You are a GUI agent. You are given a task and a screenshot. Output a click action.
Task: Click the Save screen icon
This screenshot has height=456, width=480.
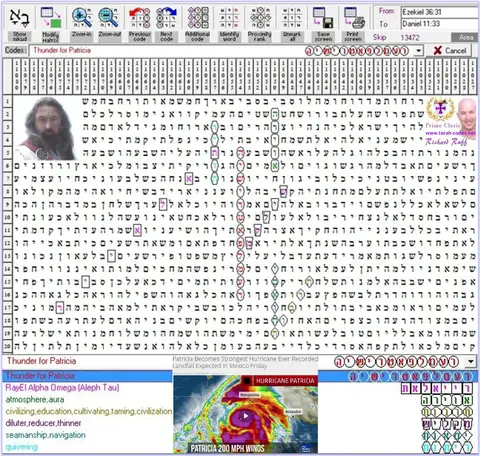(x=323, y=18)
